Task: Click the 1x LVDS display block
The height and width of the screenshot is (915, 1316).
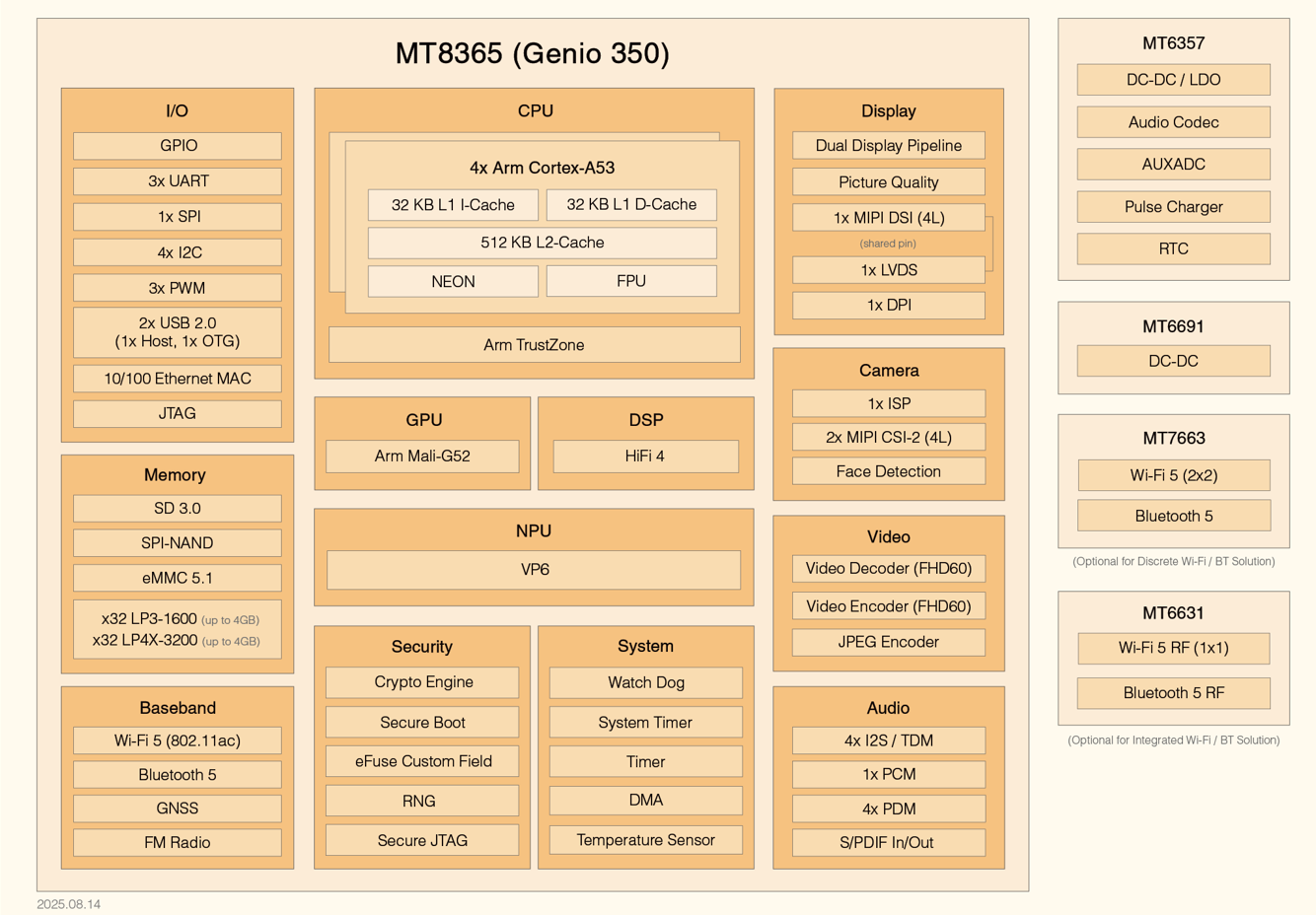Action: (888, 270)
